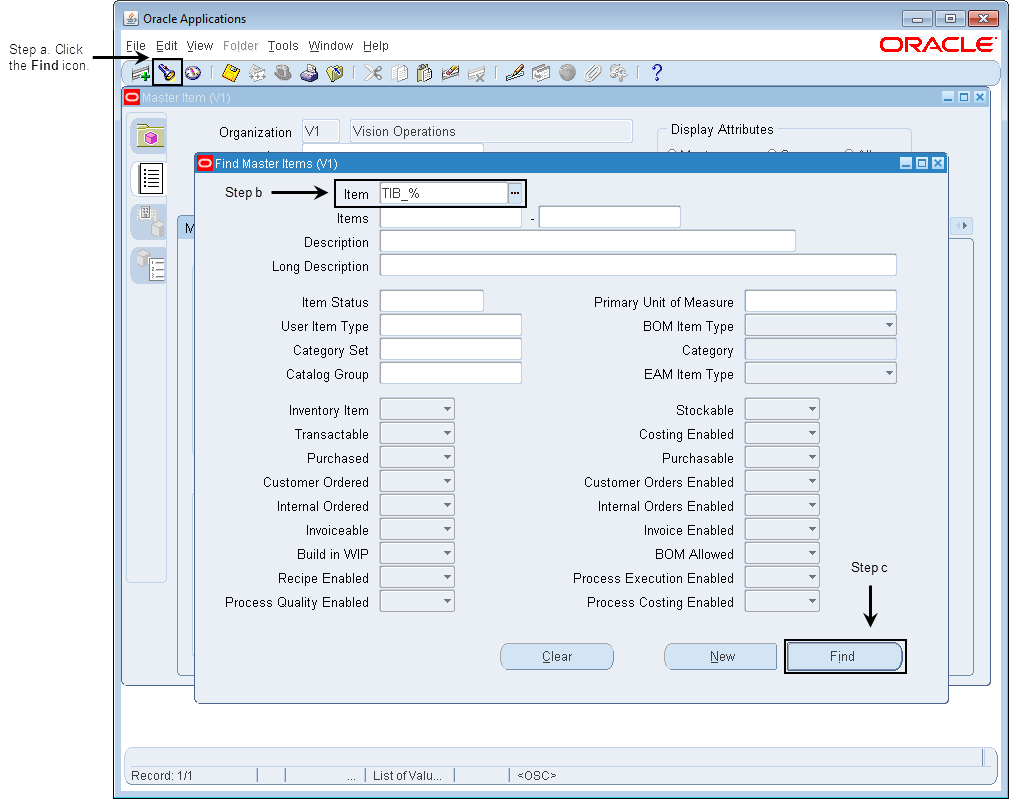Click the Print toolbar icon
1009x799 pixels.
coord(309,73)
